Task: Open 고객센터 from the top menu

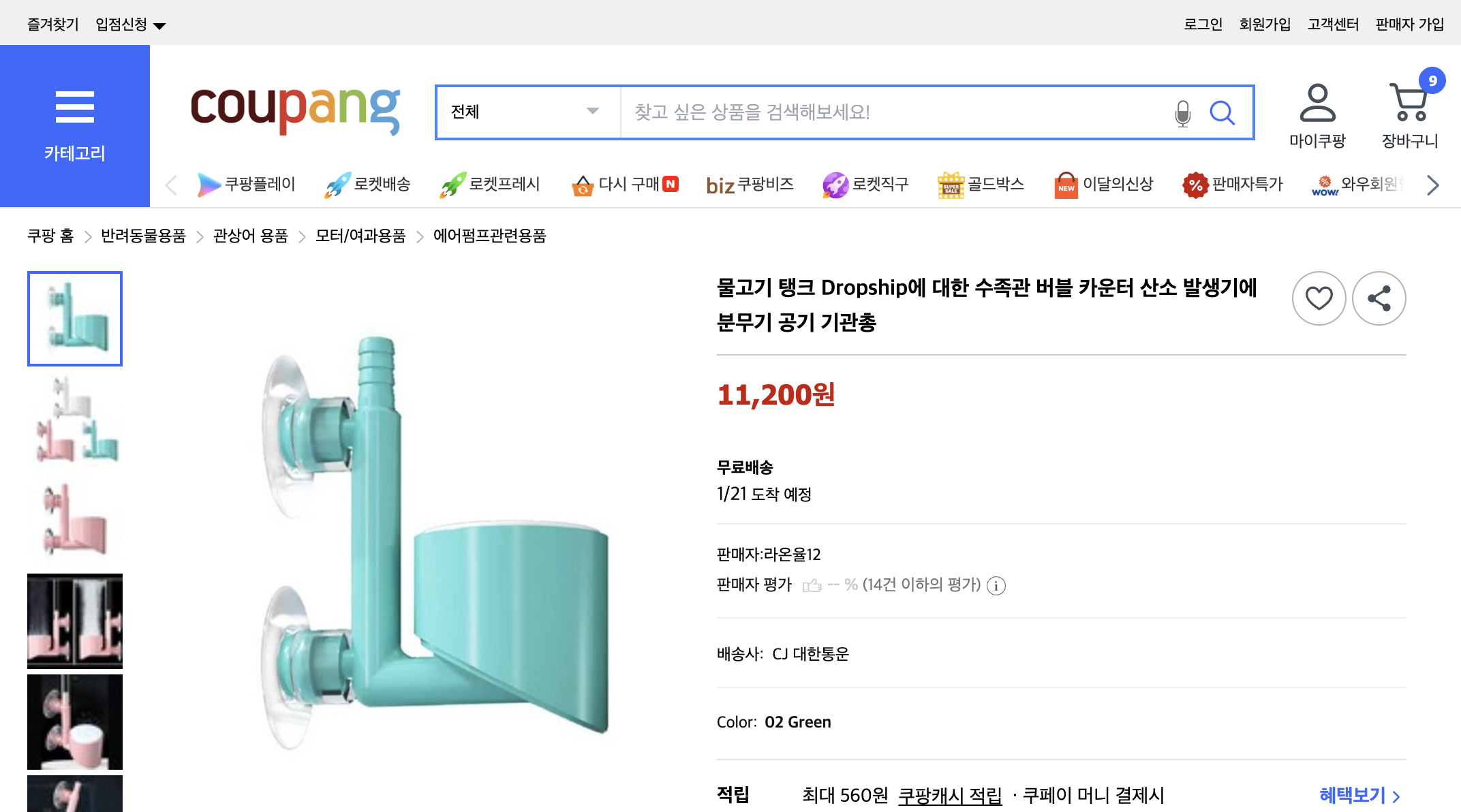Action: 1332,23
